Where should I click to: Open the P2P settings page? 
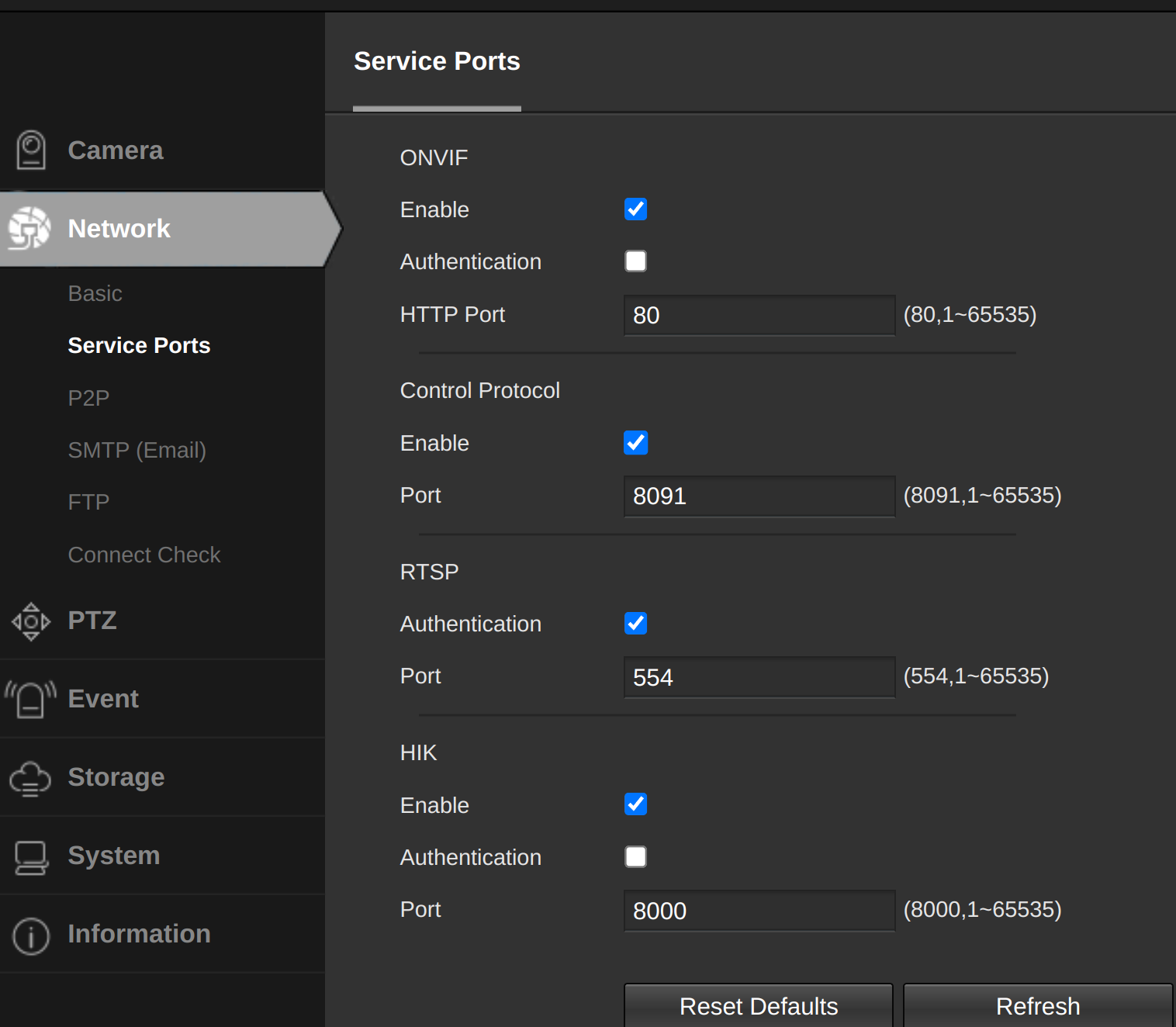click(88, 398)
